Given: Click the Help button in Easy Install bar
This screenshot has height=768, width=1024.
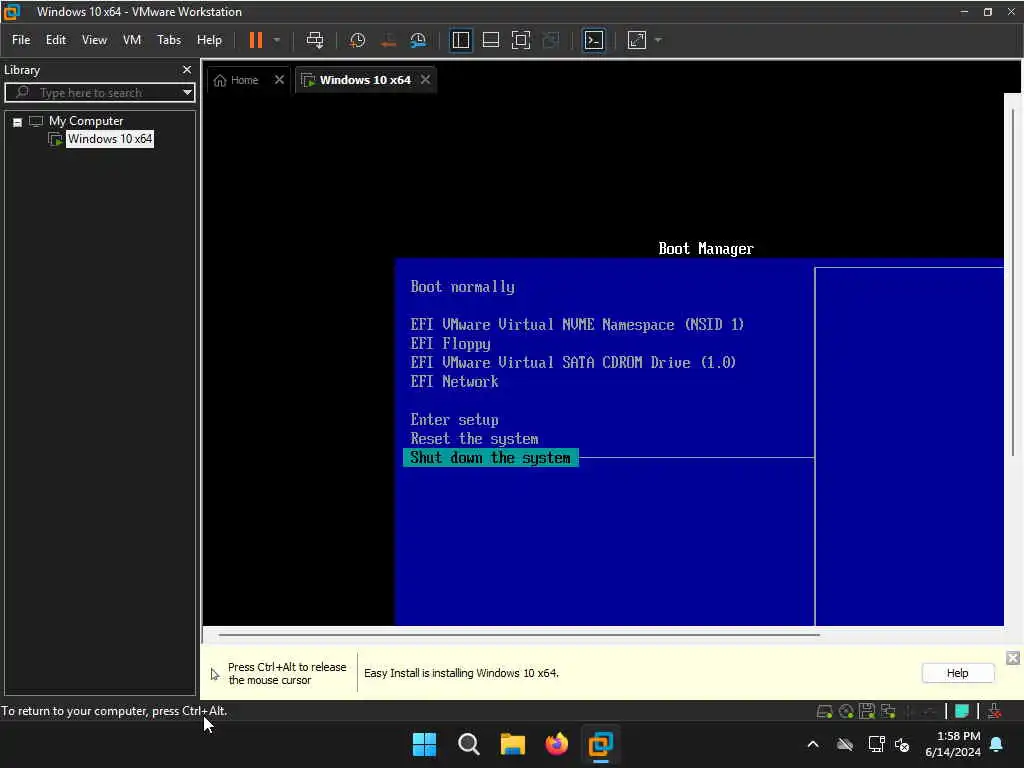Looking at the screenshot, I should (x=957, y=673).
